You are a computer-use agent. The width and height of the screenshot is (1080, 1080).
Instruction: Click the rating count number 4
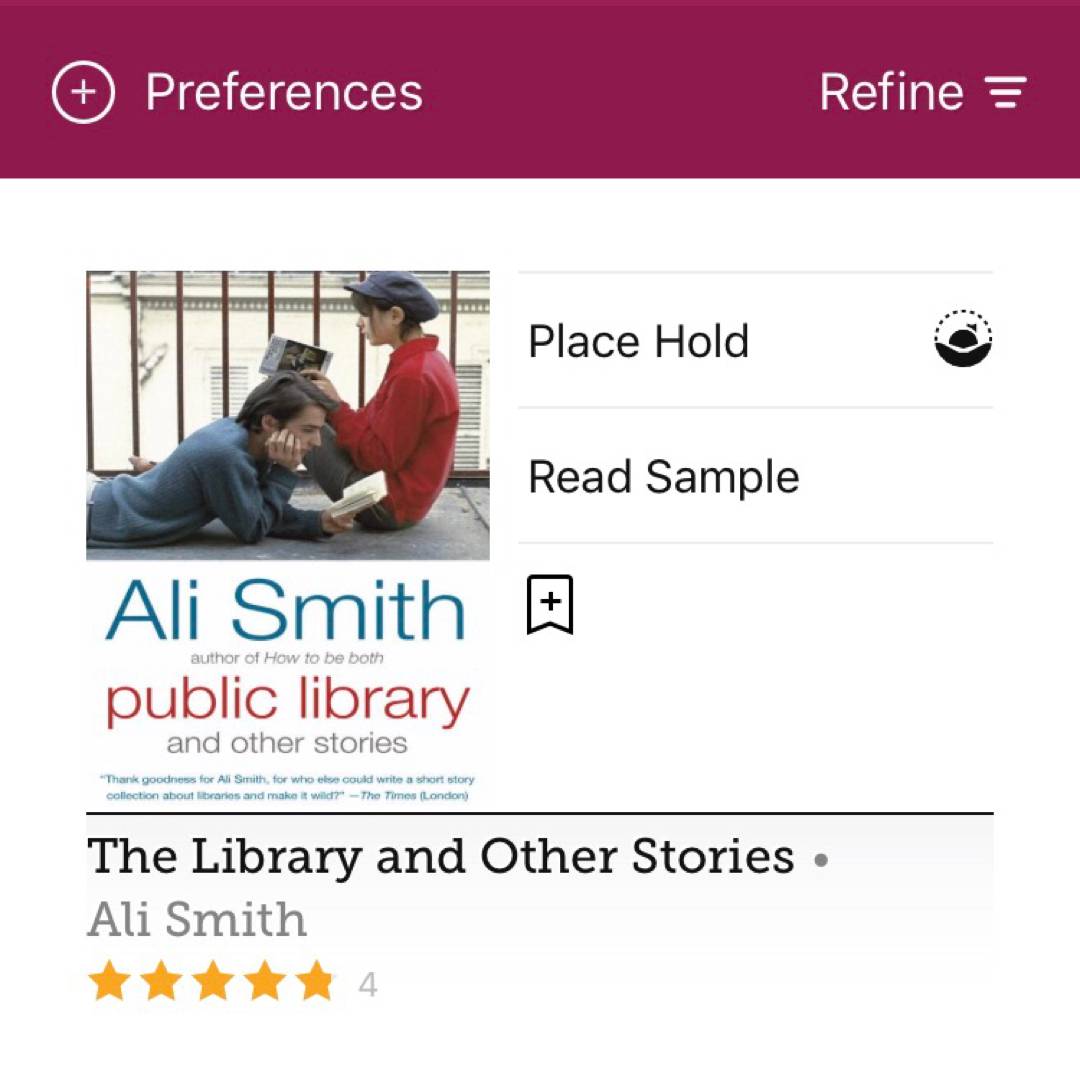367,985
